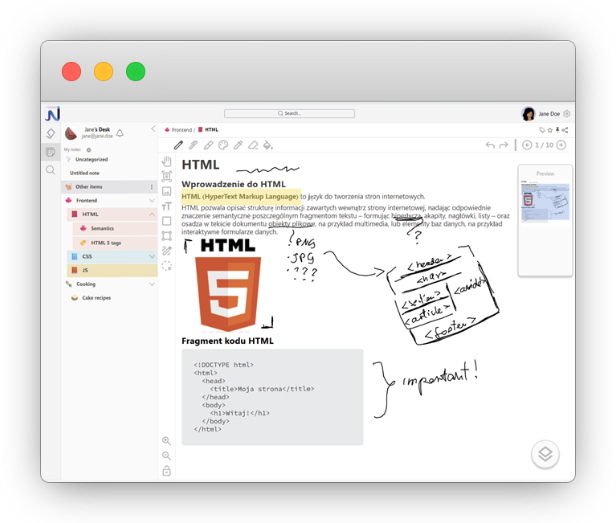
Task: Select the marker tool in drawing toolbar
Action: coord(193,145)
